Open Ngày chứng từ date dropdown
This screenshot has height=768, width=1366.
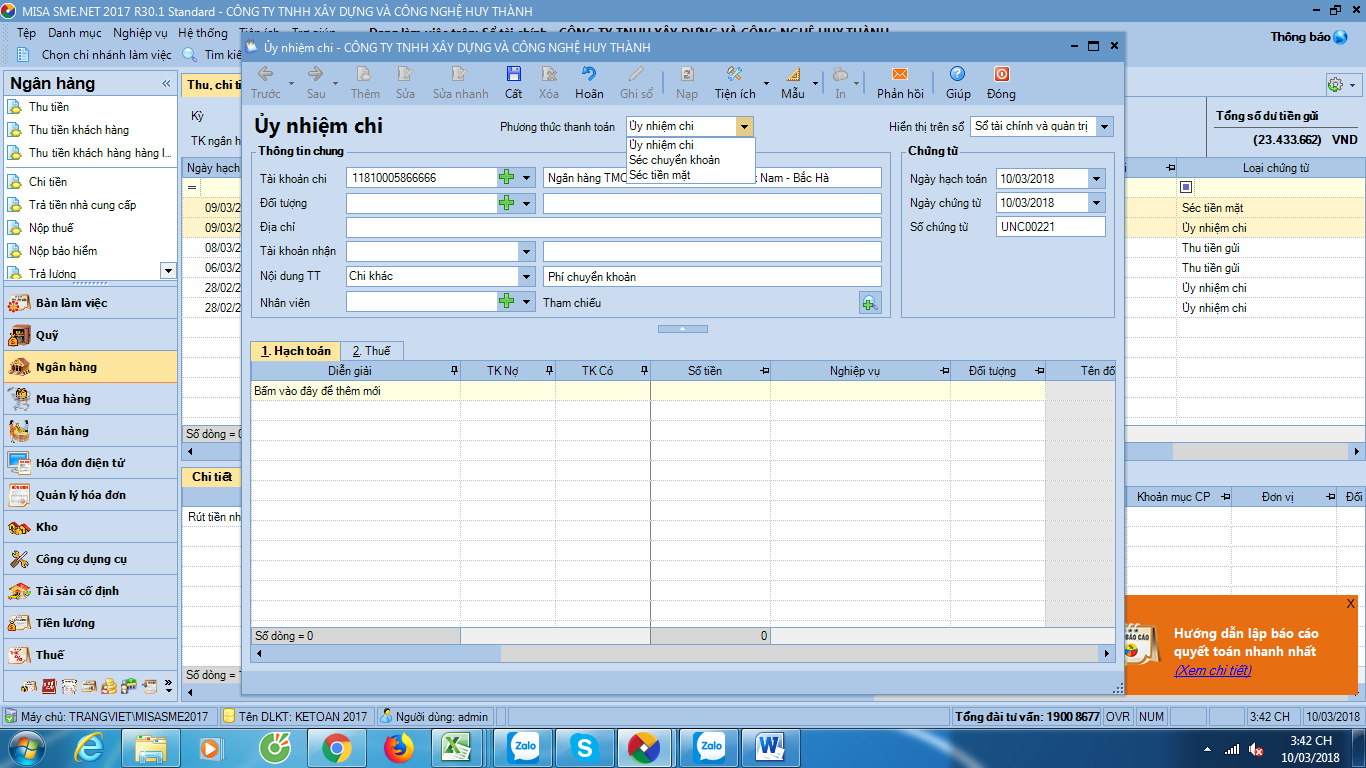[x=1097, y=203]
